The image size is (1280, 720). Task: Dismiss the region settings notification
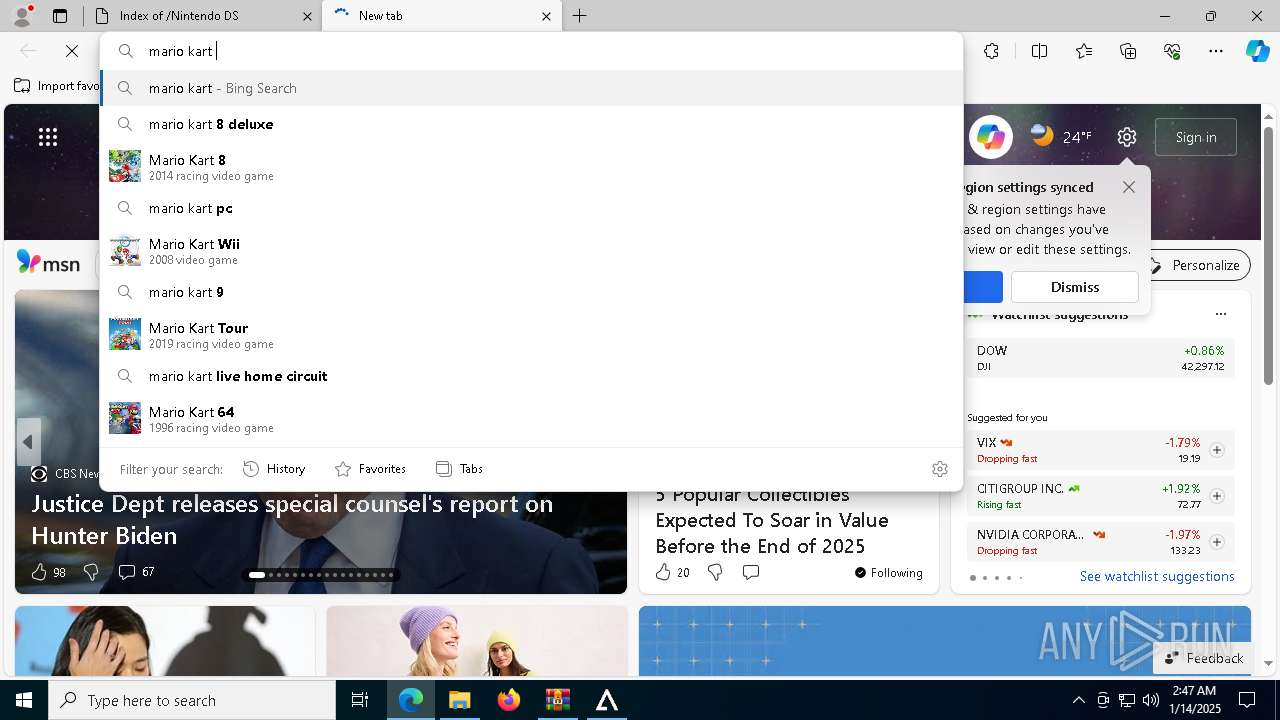pos(1075,287)
